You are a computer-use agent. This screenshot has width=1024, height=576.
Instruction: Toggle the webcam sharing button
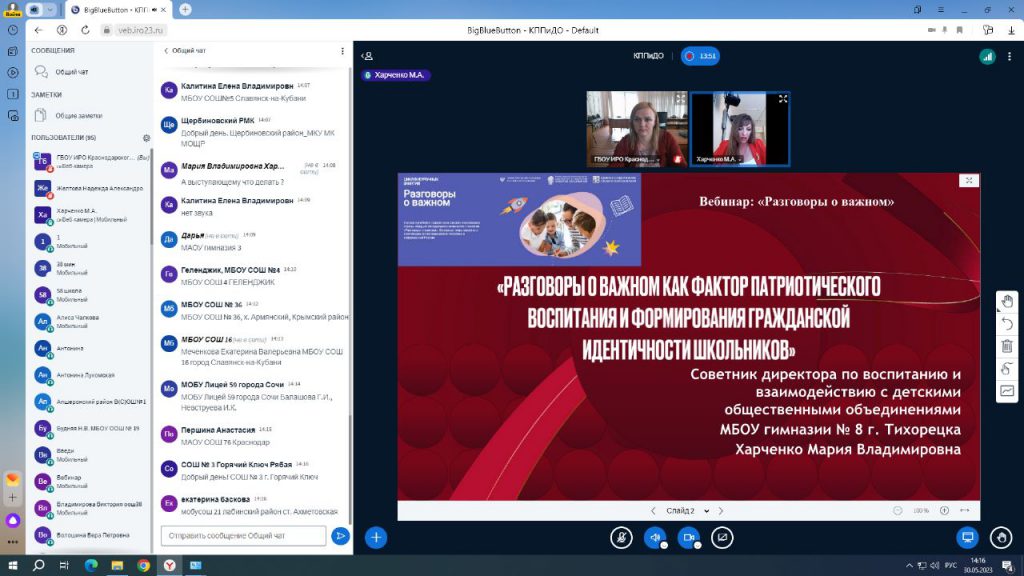tap(688, 537)
